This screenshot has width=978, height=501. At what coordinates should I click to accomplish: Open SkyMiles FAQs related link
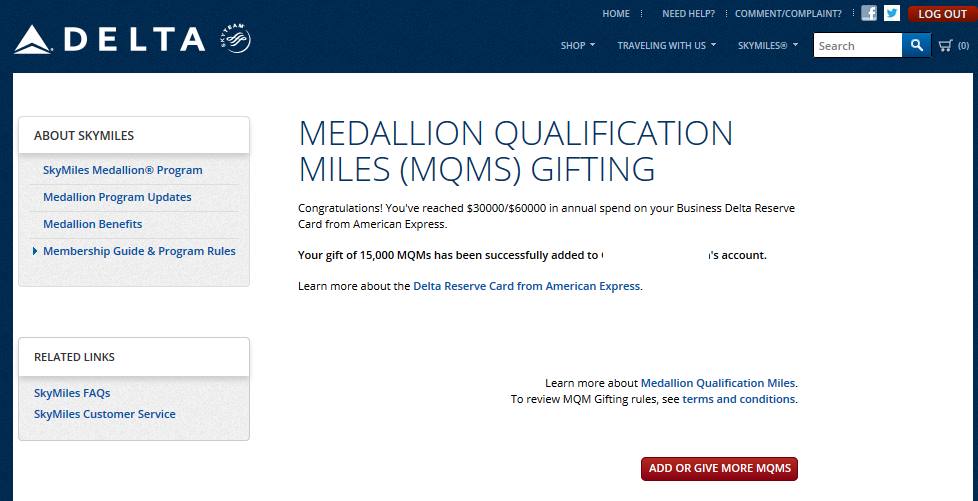(x=72, y=393)
